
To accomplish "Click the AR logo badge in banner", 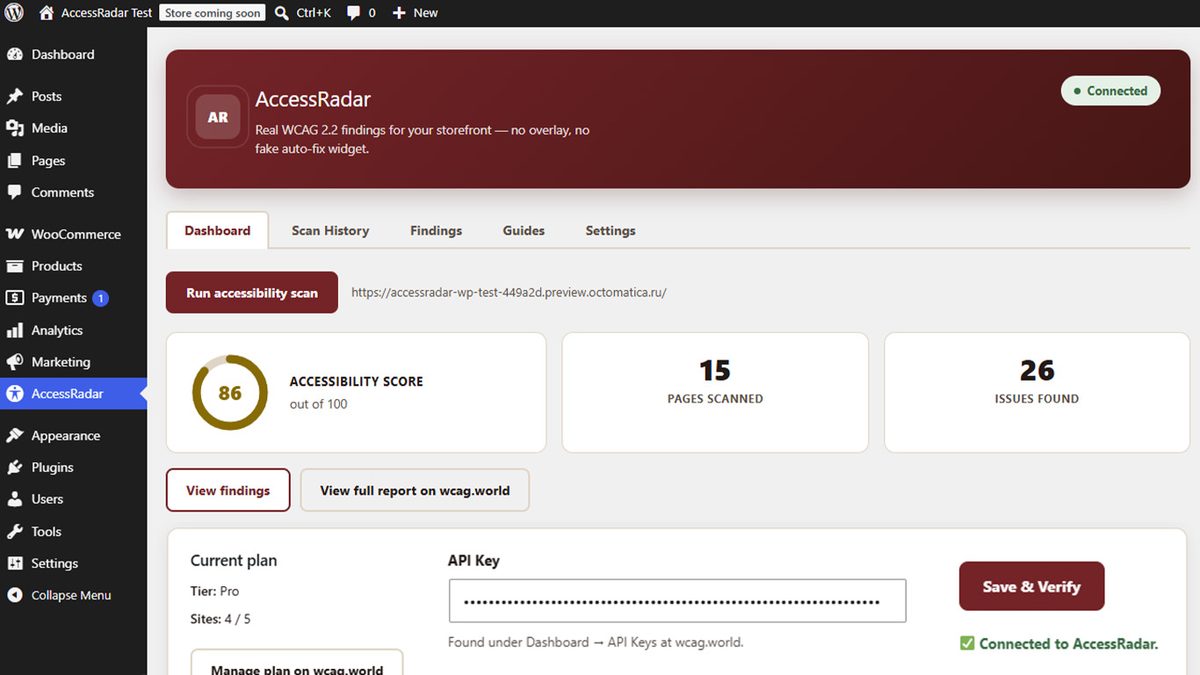I will tap(218, 117).
